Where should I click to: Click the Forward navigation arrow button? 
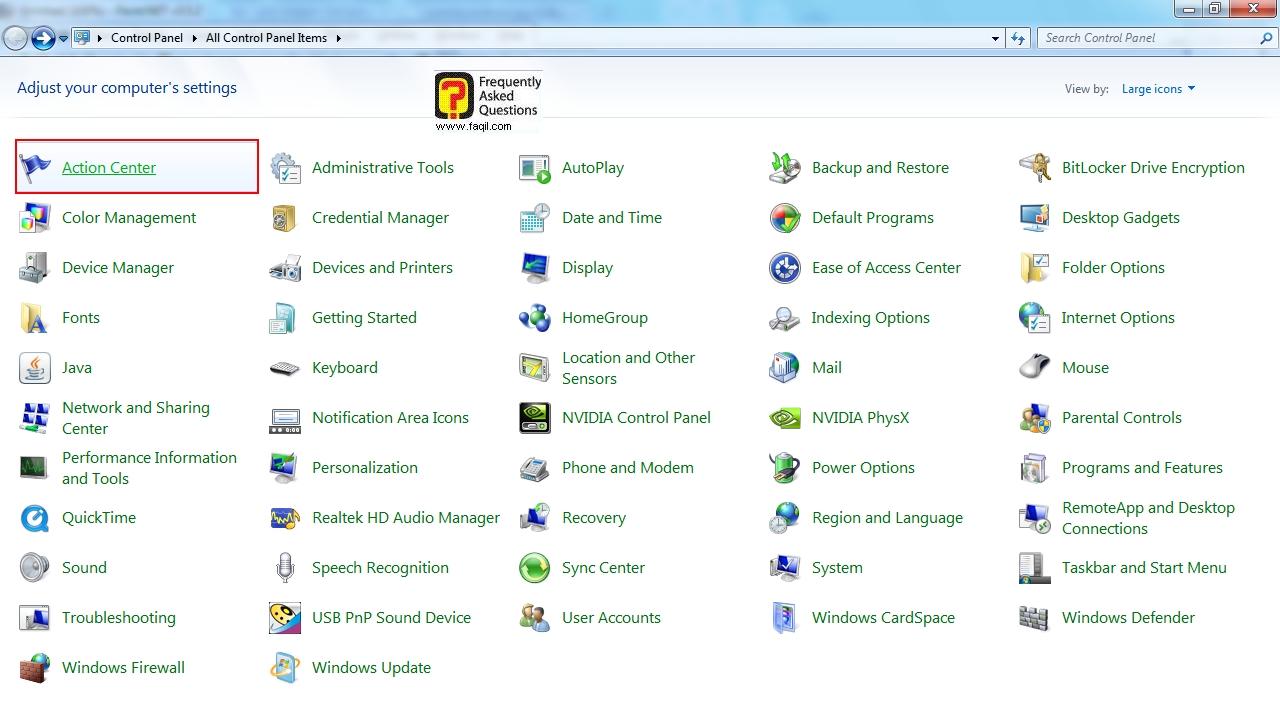43,38
